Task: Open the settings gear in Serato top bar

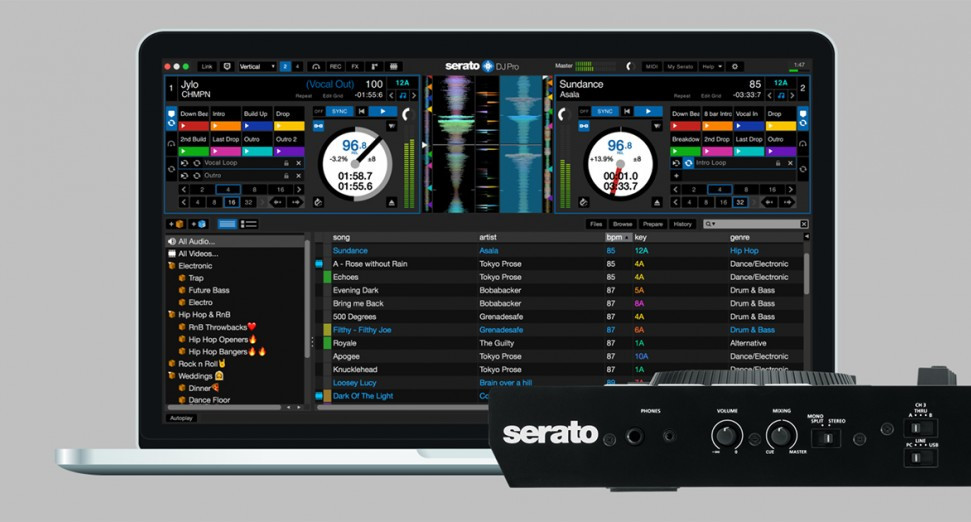Action: coord(735,66)
